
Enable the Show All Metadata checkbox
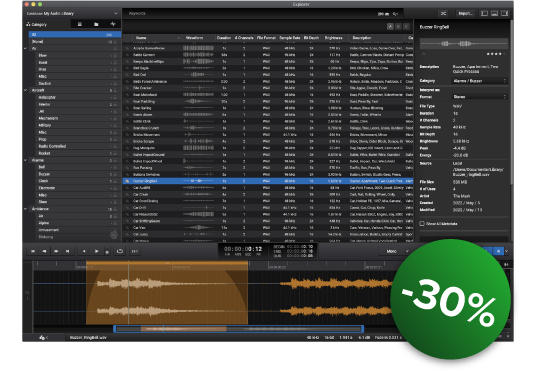(x=422, y=224)
